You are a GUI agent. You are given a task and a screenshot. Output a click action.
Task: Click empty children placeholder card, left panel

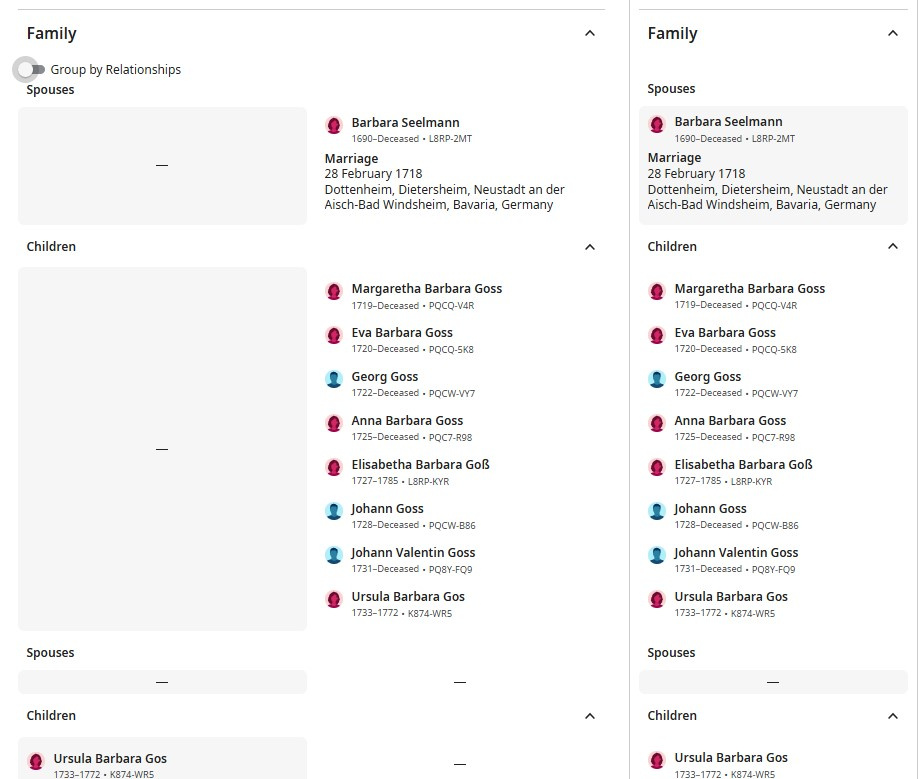(x=162, y=449)
